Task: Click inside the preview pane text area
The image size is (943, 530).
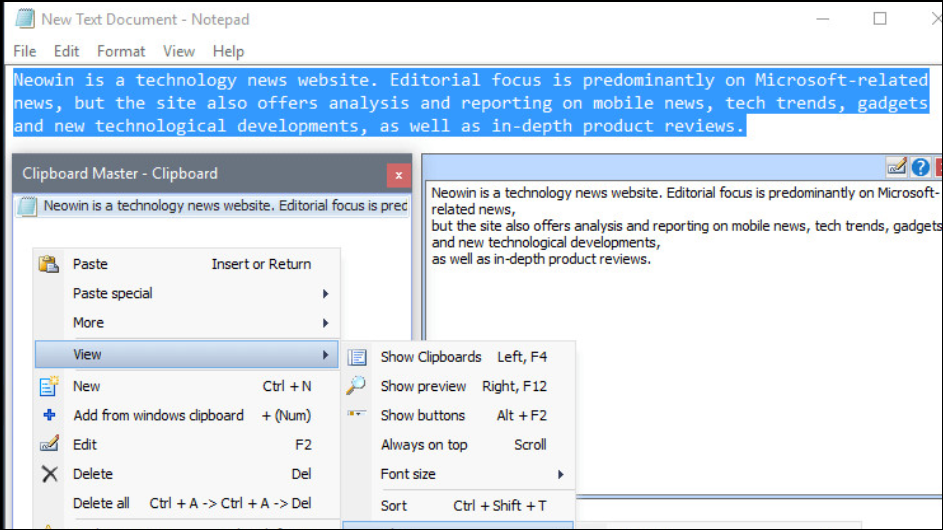Action: coord(684,337)
